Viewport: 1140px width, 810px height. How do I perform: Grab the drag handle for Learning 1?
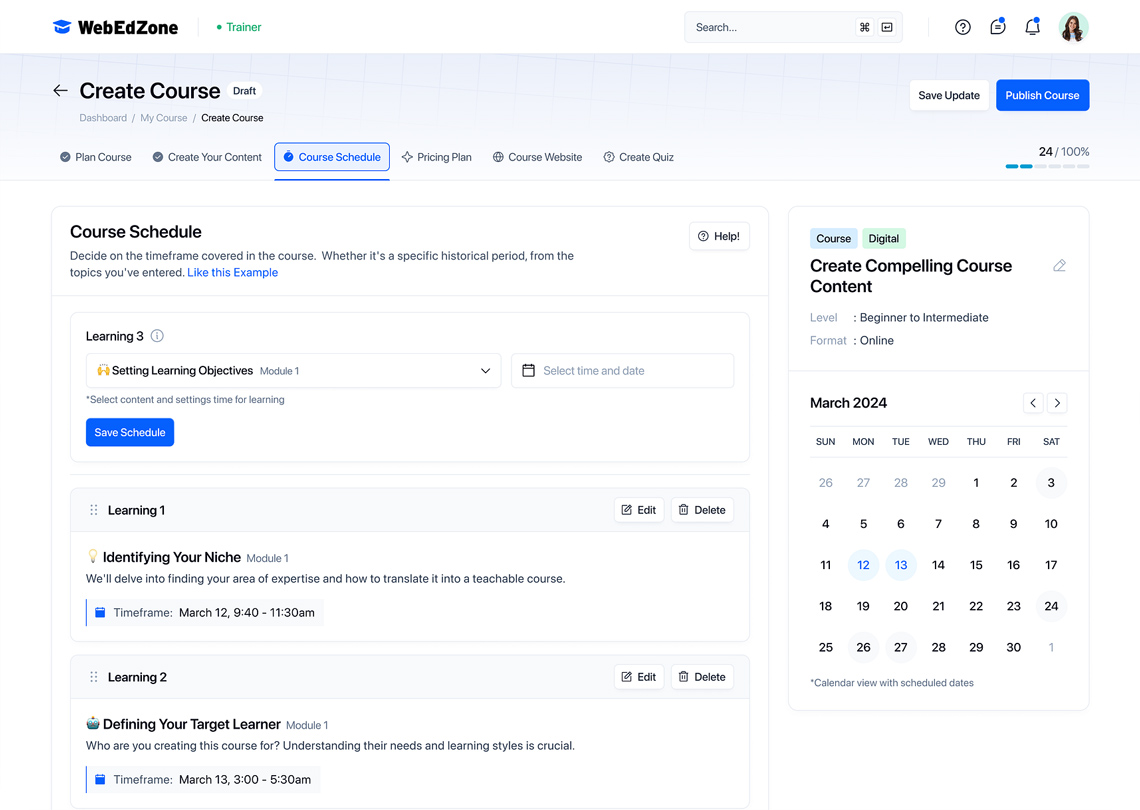coord(94,510)
